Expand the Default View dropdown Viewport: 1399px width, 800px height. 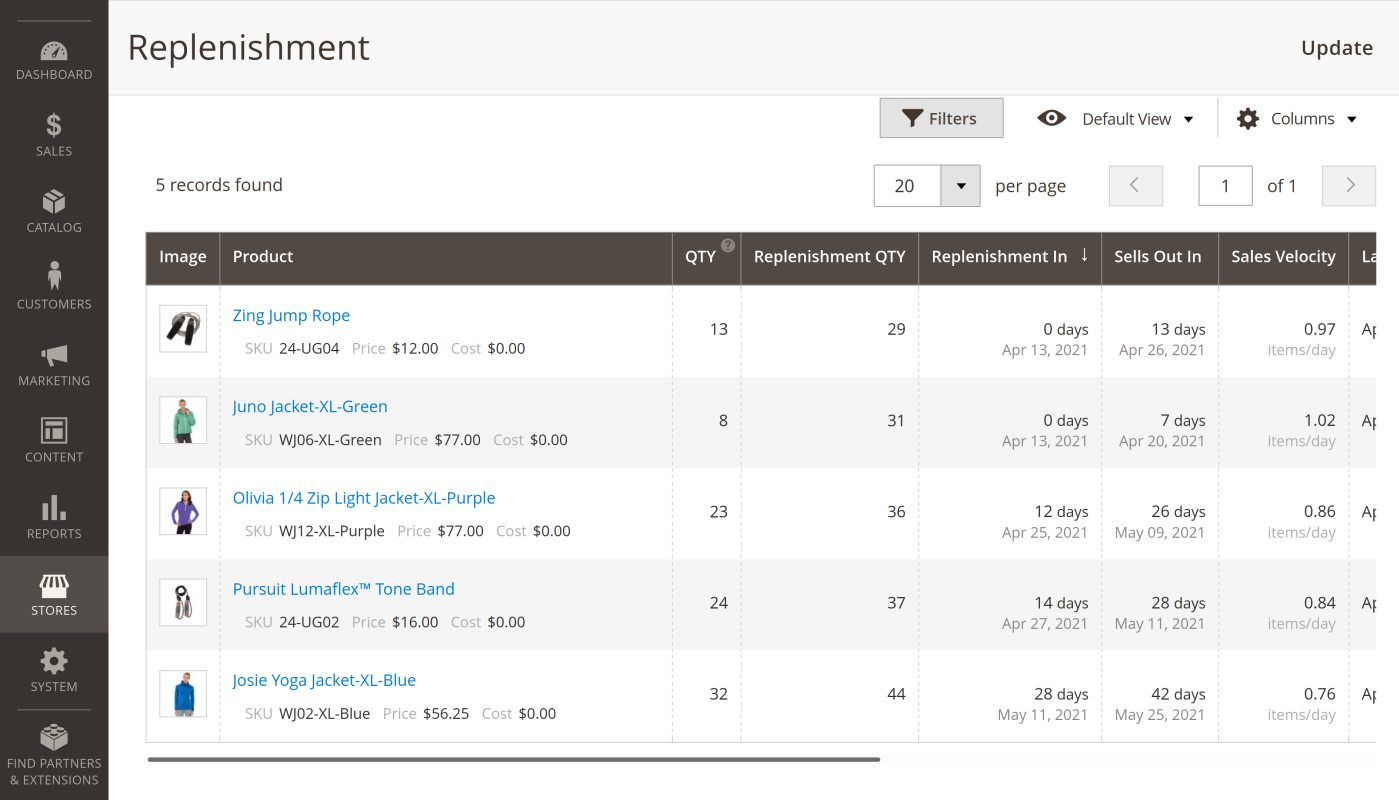[1116, 119]
